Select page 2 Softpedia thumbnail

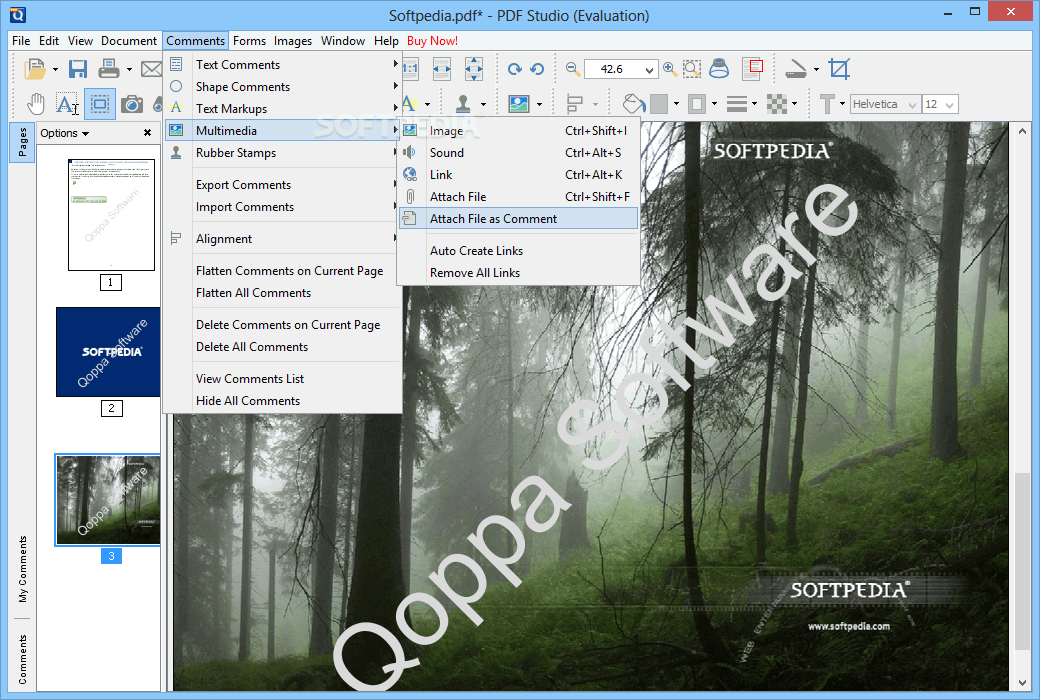tap(108, 352)
